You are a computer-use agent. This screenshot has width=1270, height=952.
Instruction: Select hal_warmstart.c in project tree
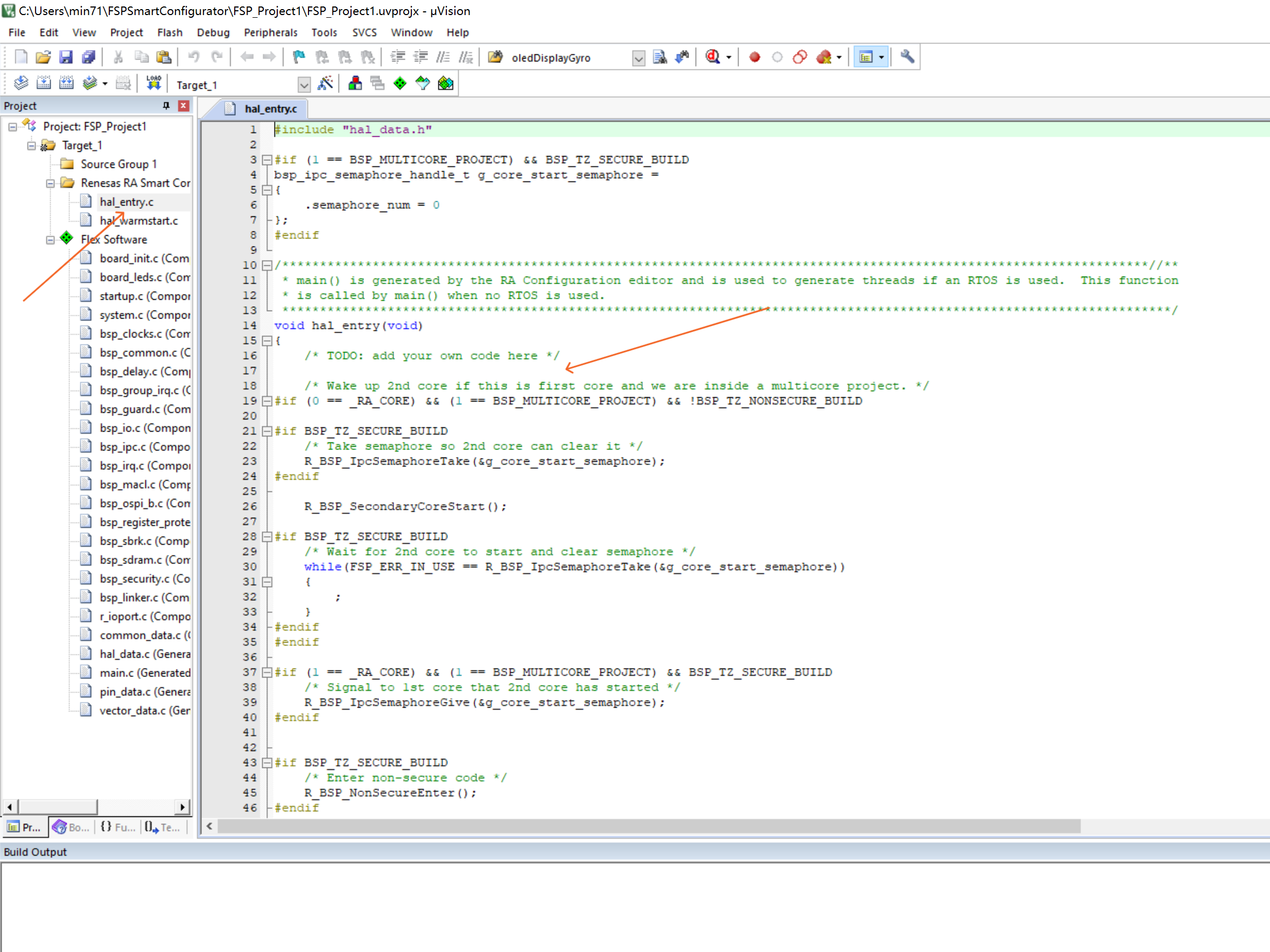138,221
